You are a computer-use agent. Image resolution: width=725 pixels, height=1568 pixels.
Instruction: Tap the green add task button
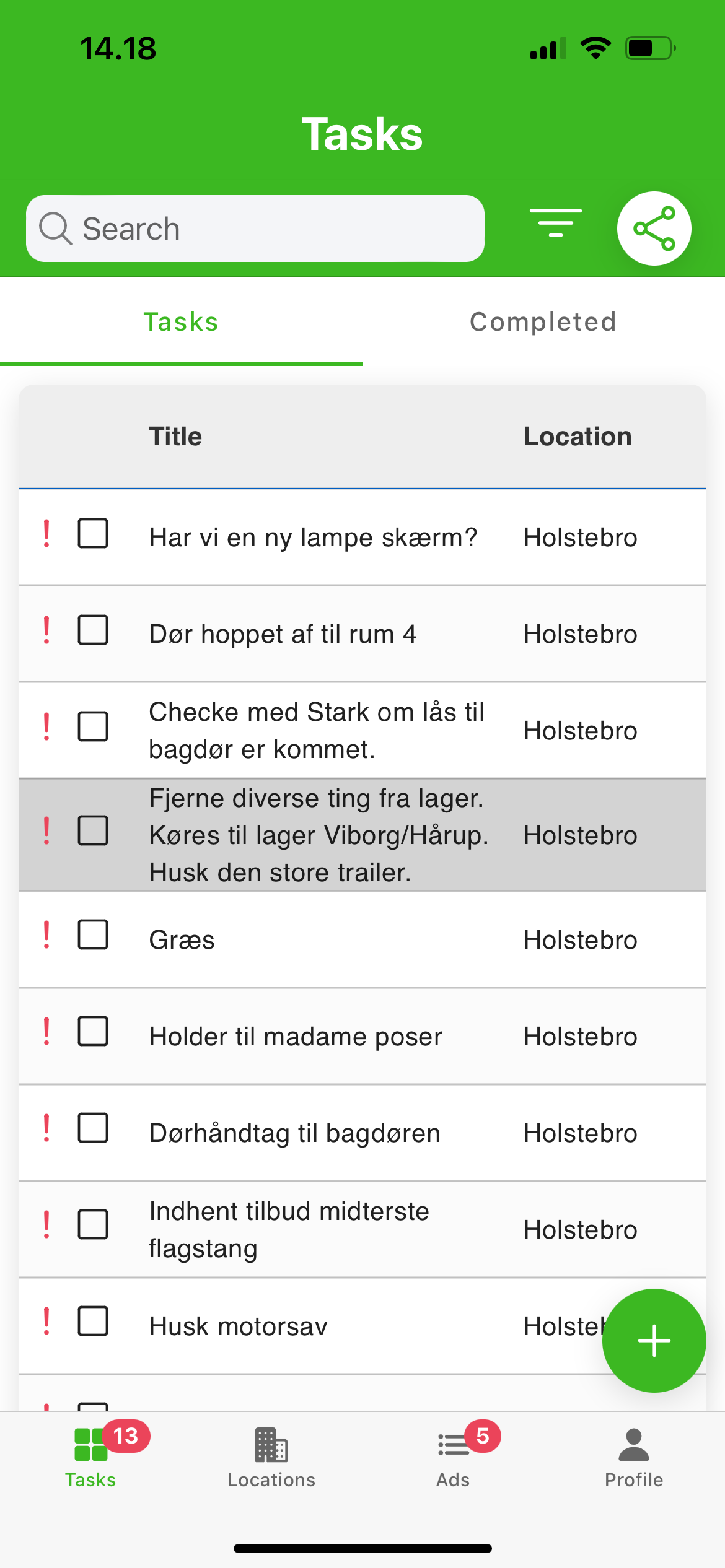pyautogui.click(x=654, y=1341)
